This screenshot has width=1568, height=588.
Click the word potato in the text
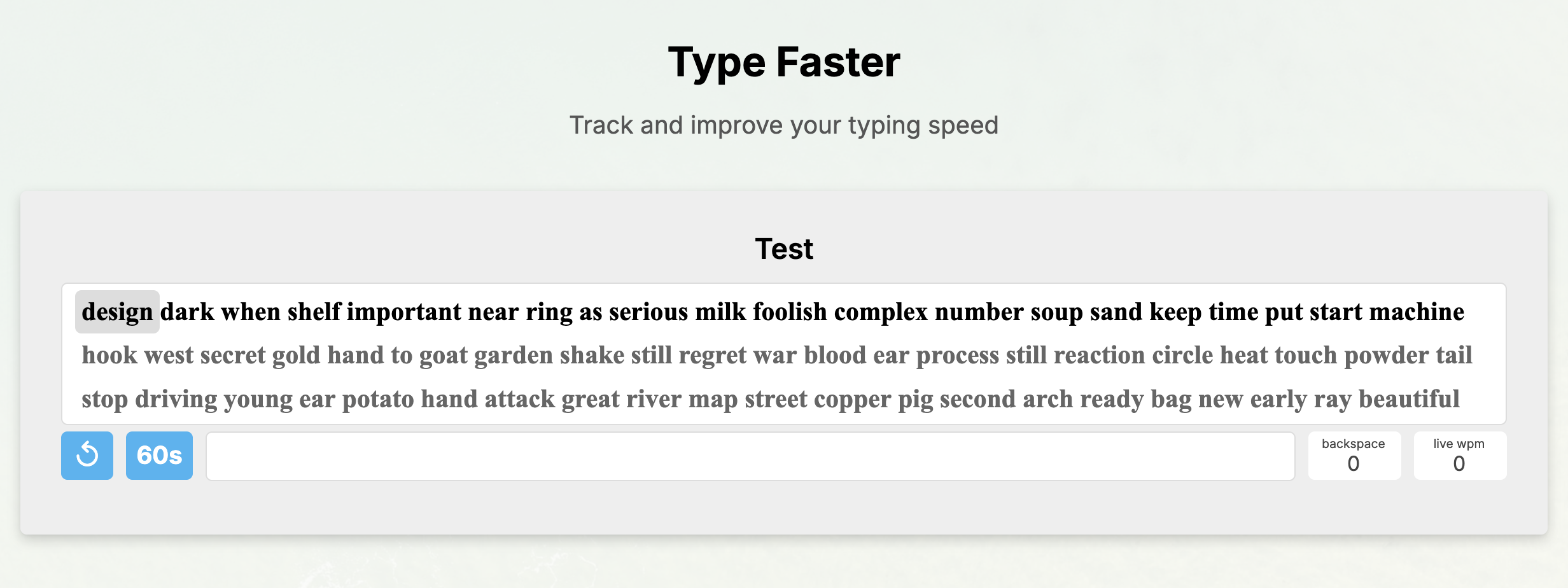pos(378,398)
